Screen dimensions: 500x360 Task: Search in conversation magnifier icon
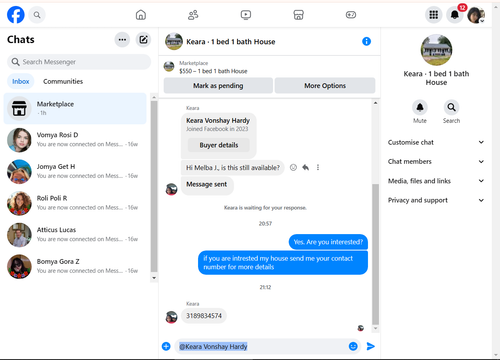(x=451, y=107)
